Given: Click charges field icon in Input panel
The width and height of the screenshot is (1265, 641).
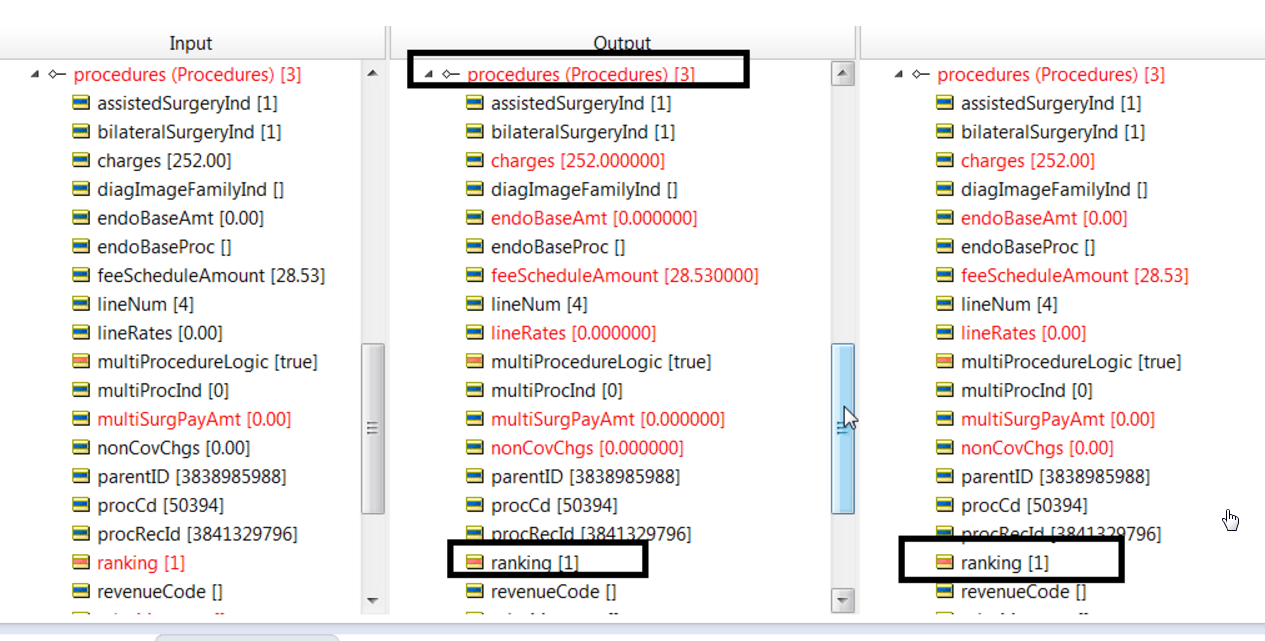Looking at the screenshot, I should pos(81,161).
